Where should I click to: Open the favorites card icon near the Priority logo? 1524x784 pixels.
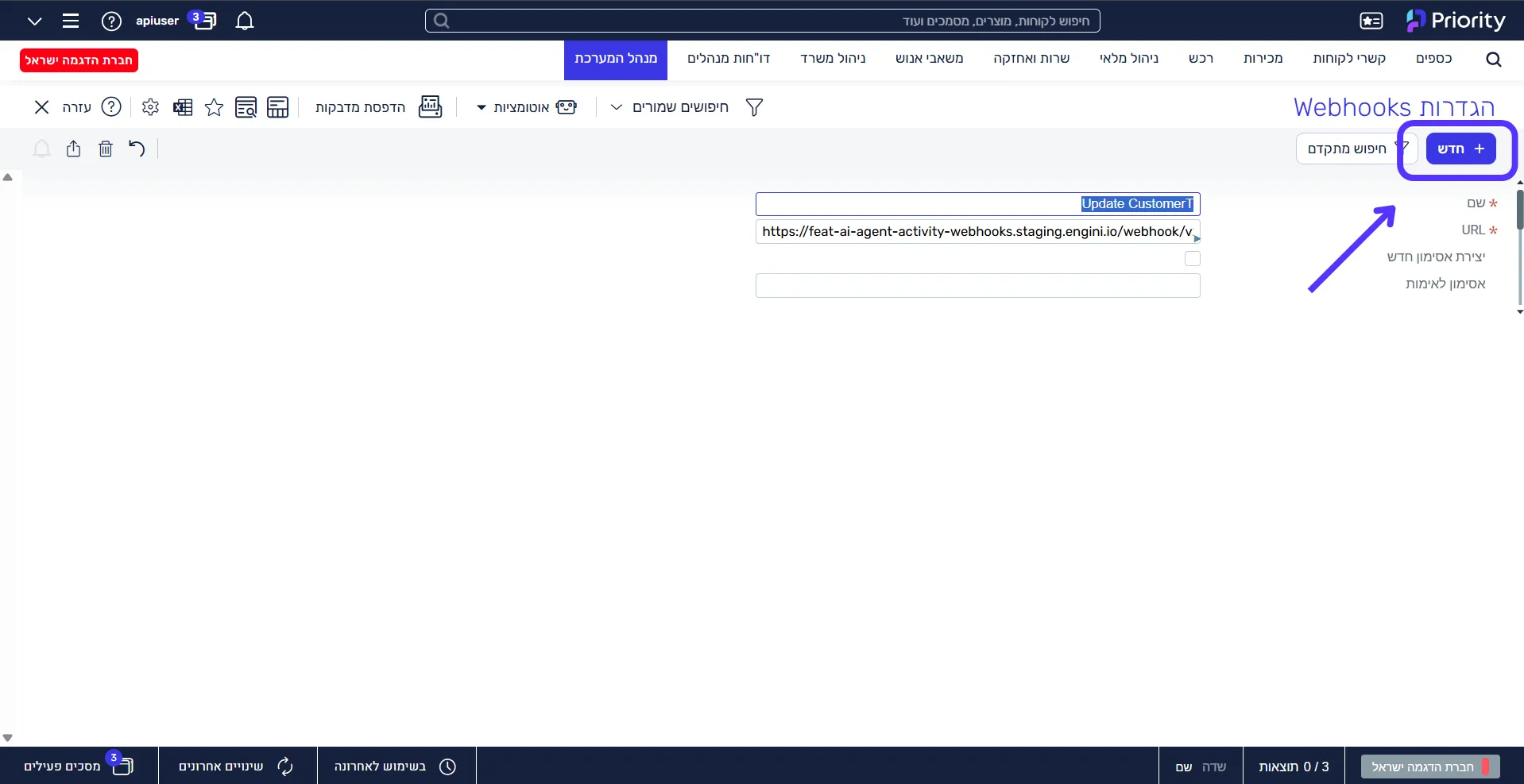(1371, 21)
